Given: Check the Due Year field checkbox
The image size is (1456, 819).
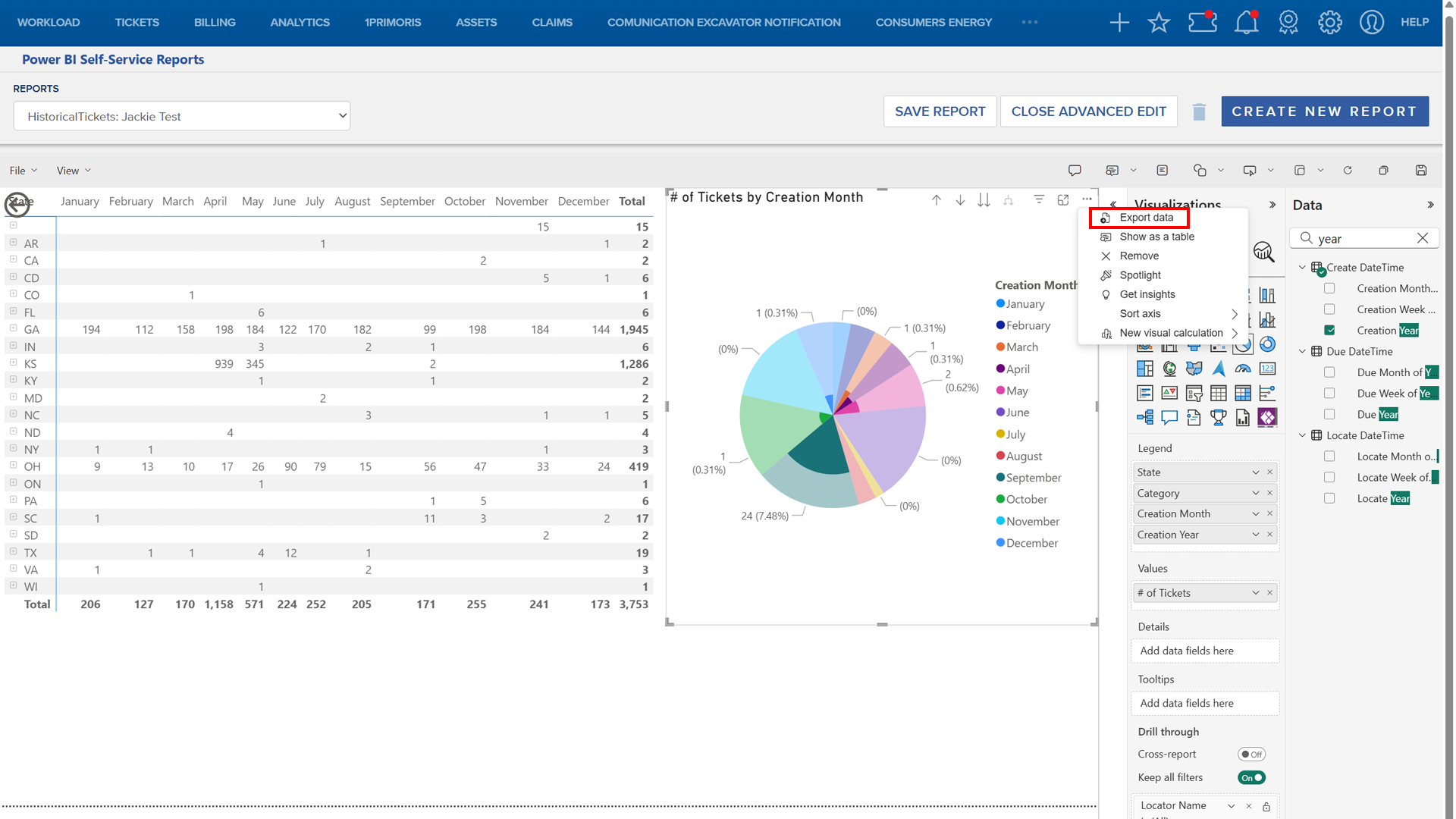Looking at the screenshot, I should (x=1329, y=415).
